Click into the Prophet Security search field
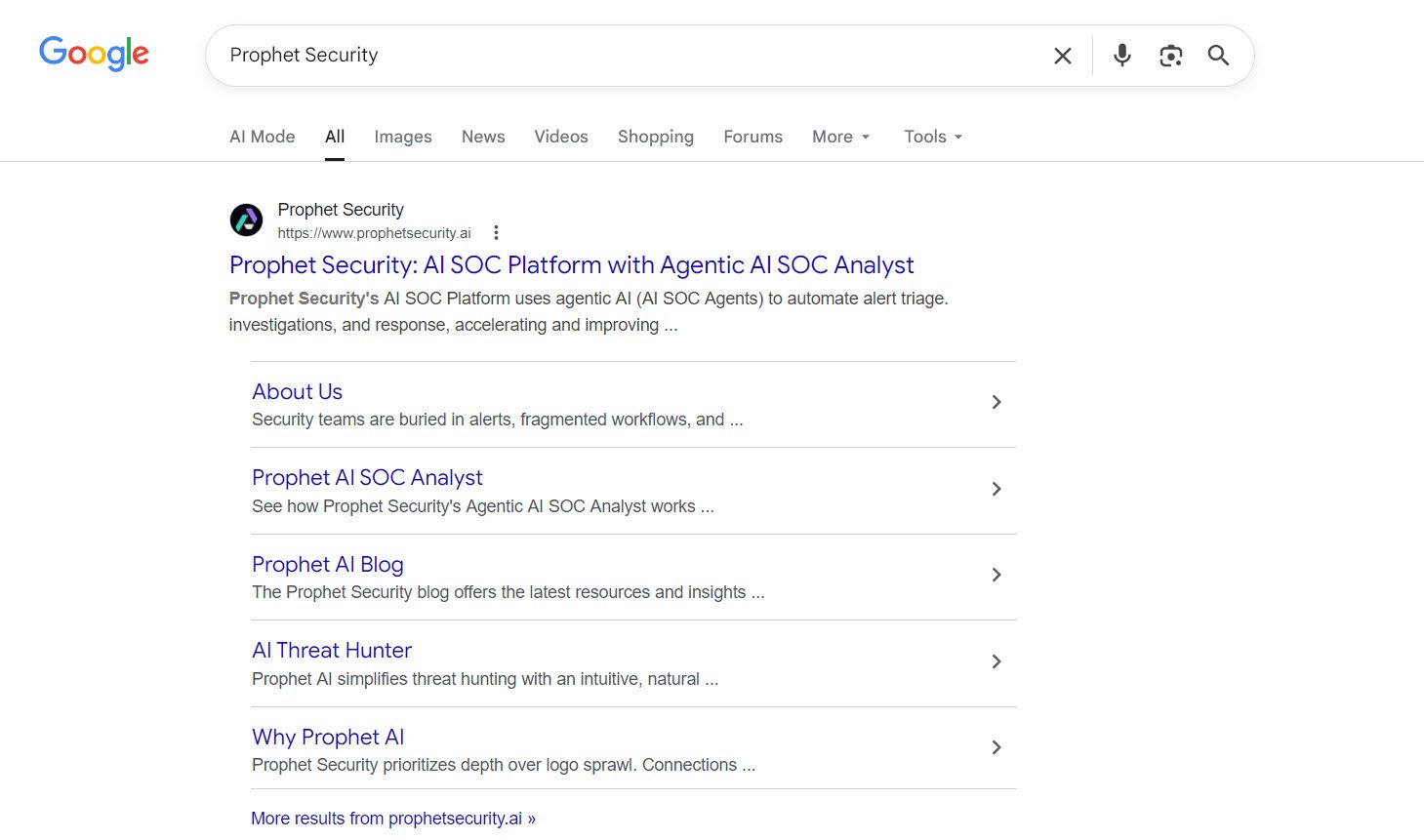The image size is (1424, 840). point(625,56)
